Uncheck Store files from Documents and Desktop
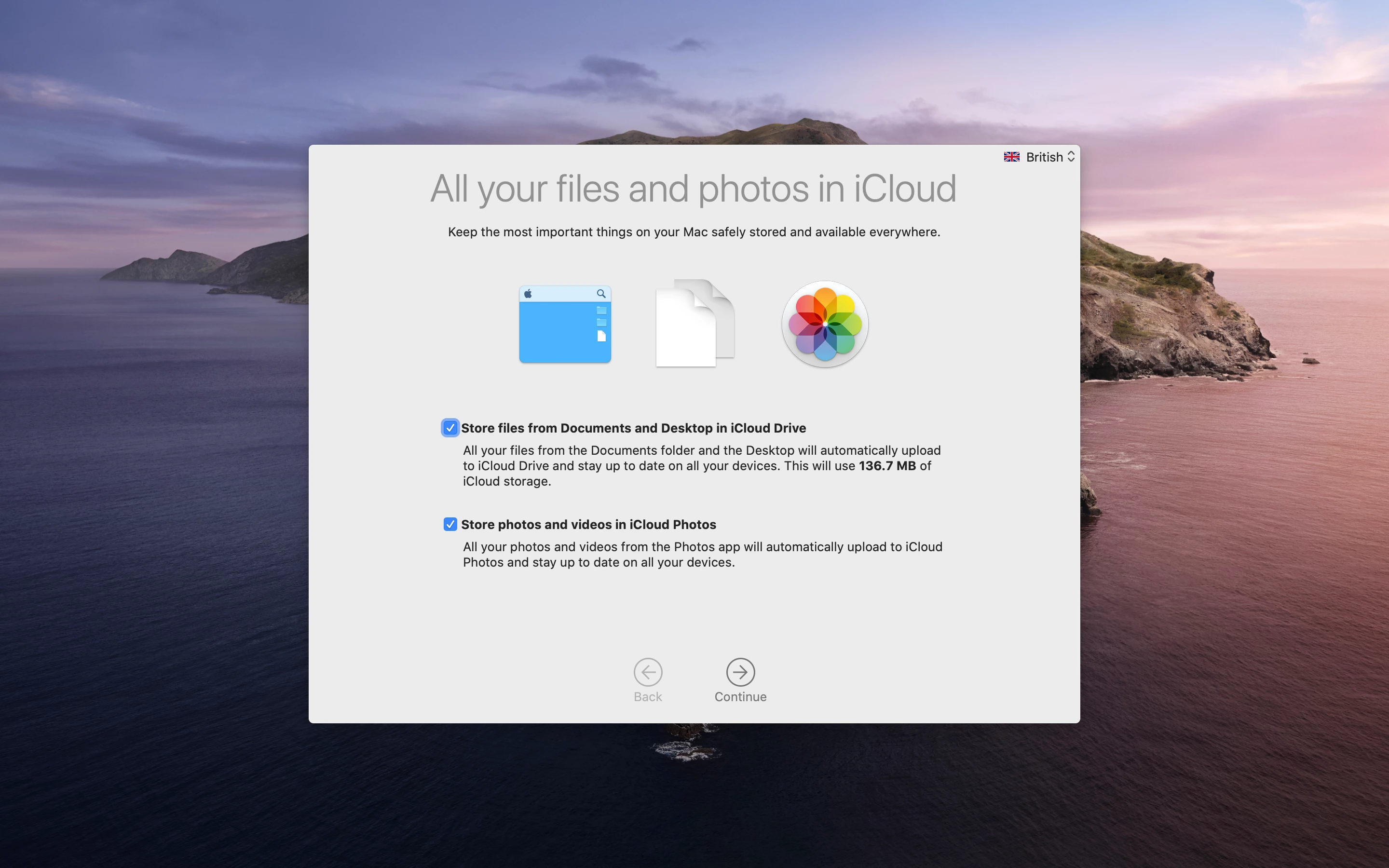Image resolution: width=1389 pixels, height=868 pixels. point(450,428)
